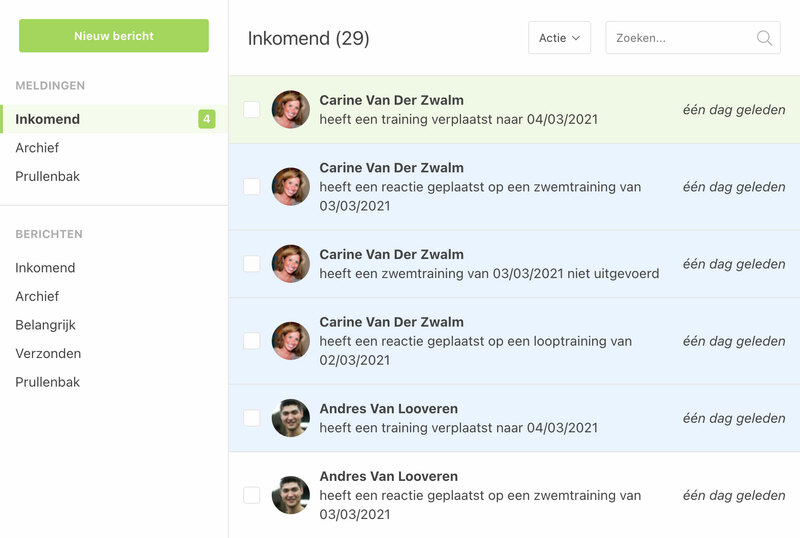Check Carine's zwemtraining reactie notification

252,186
